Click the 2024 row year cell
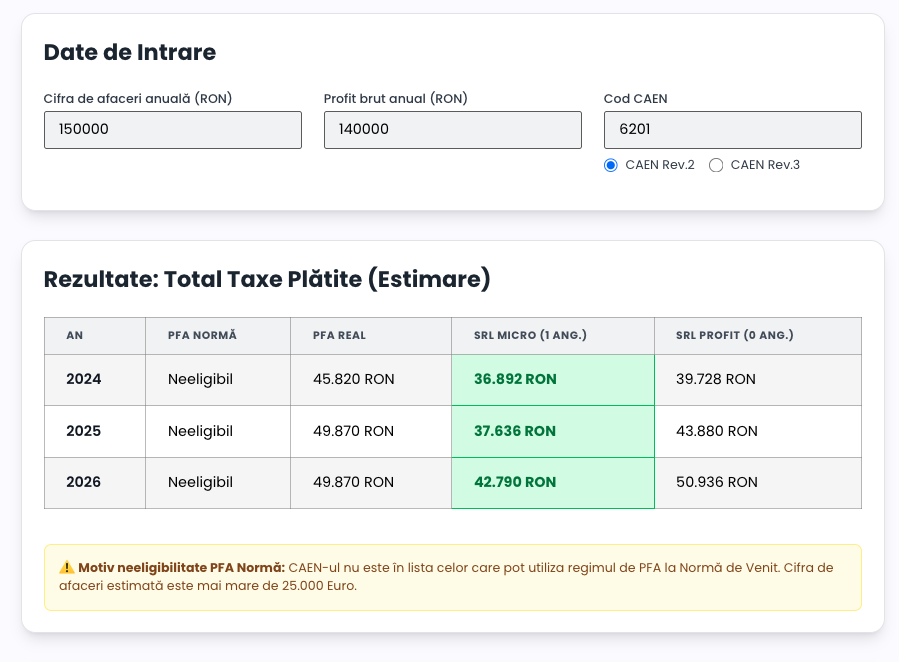 84,380
